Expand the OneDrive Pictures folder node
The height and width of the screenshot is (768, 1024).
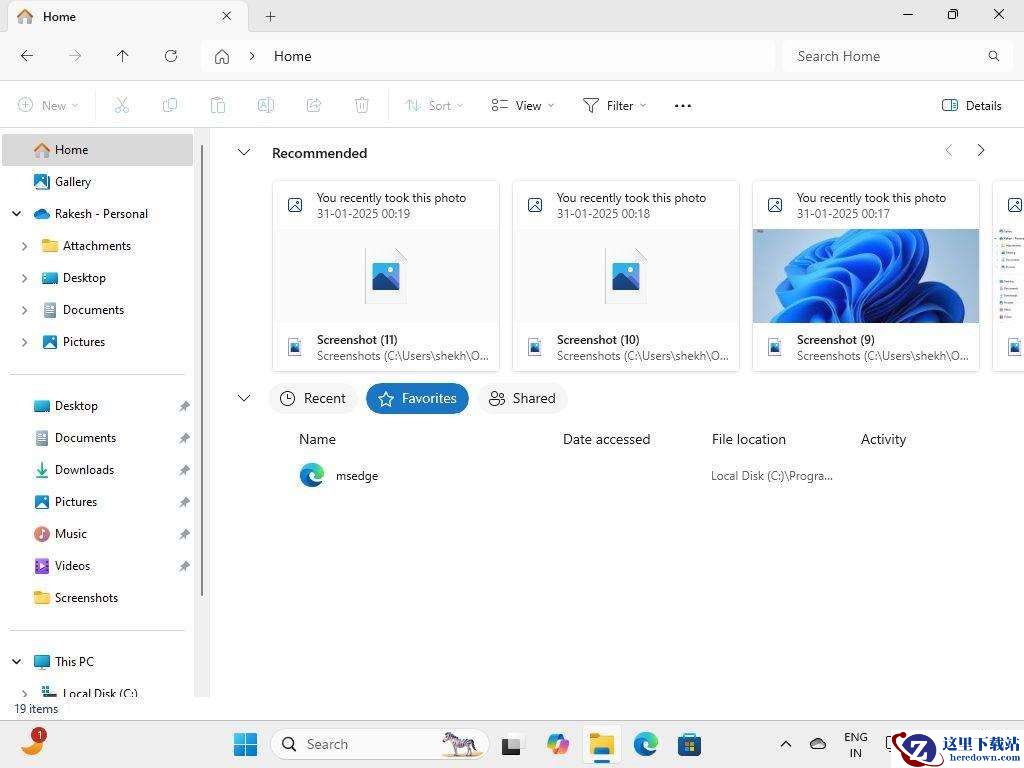pyautogui.click(x=25, y=342)
